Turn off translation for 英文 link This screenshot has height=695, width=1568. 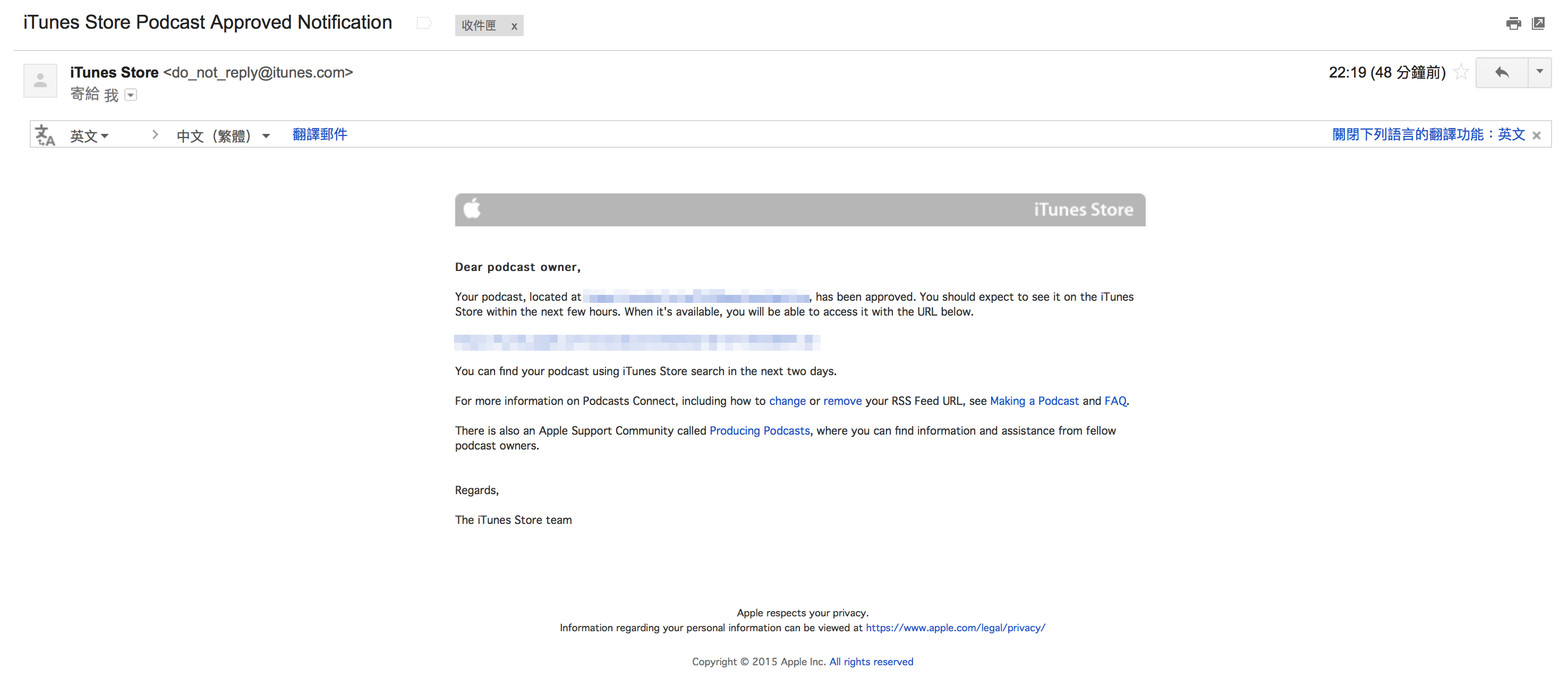[x=1428, y=134]
